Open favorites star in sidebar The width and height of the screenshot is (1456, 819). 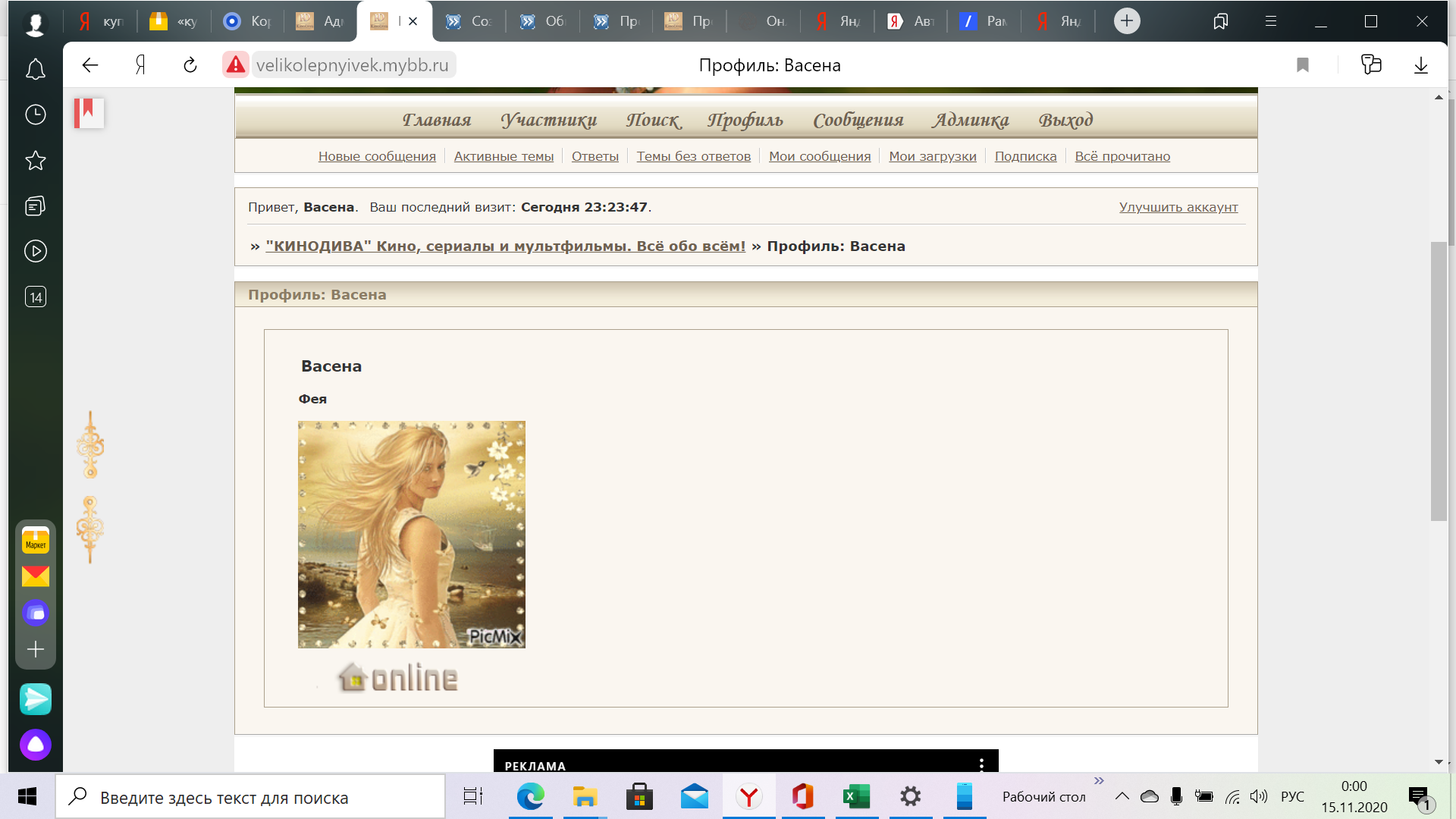36,160
